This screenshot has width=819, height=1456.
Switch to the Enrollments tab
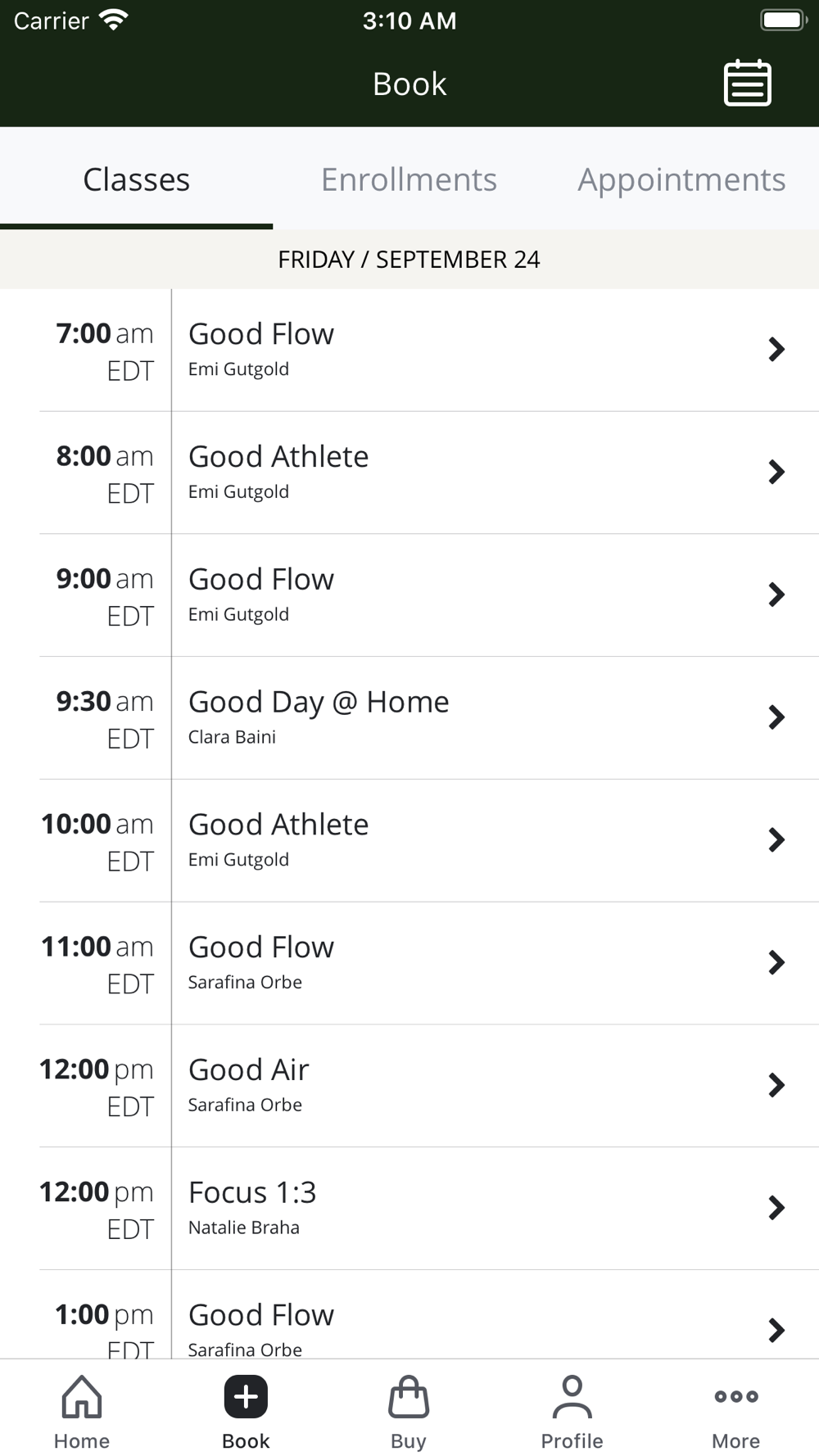click(409, 179)
